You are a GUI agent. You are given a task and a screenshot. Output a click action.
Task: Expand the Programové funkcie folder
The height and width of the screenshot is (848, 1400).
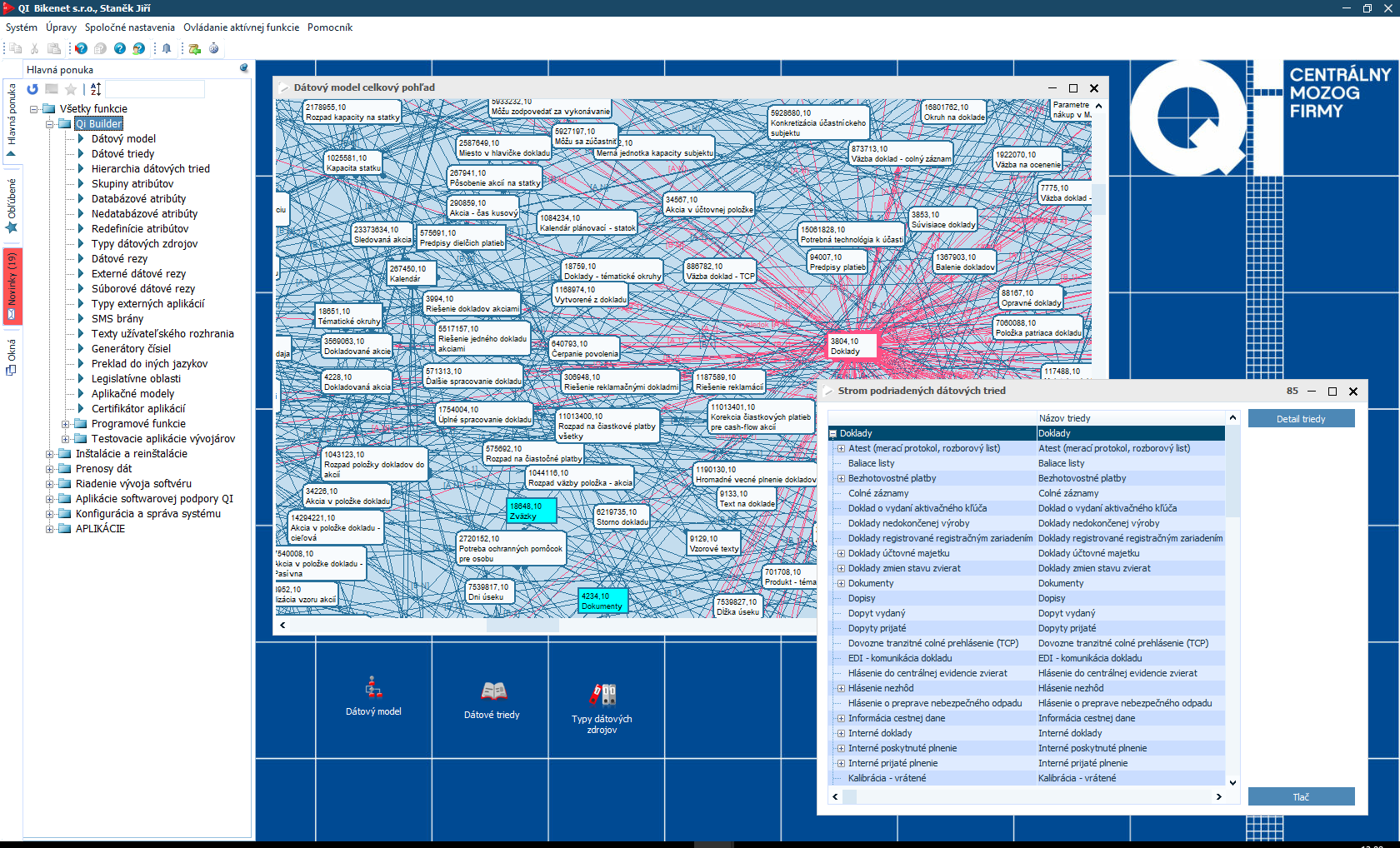point(65,424)
